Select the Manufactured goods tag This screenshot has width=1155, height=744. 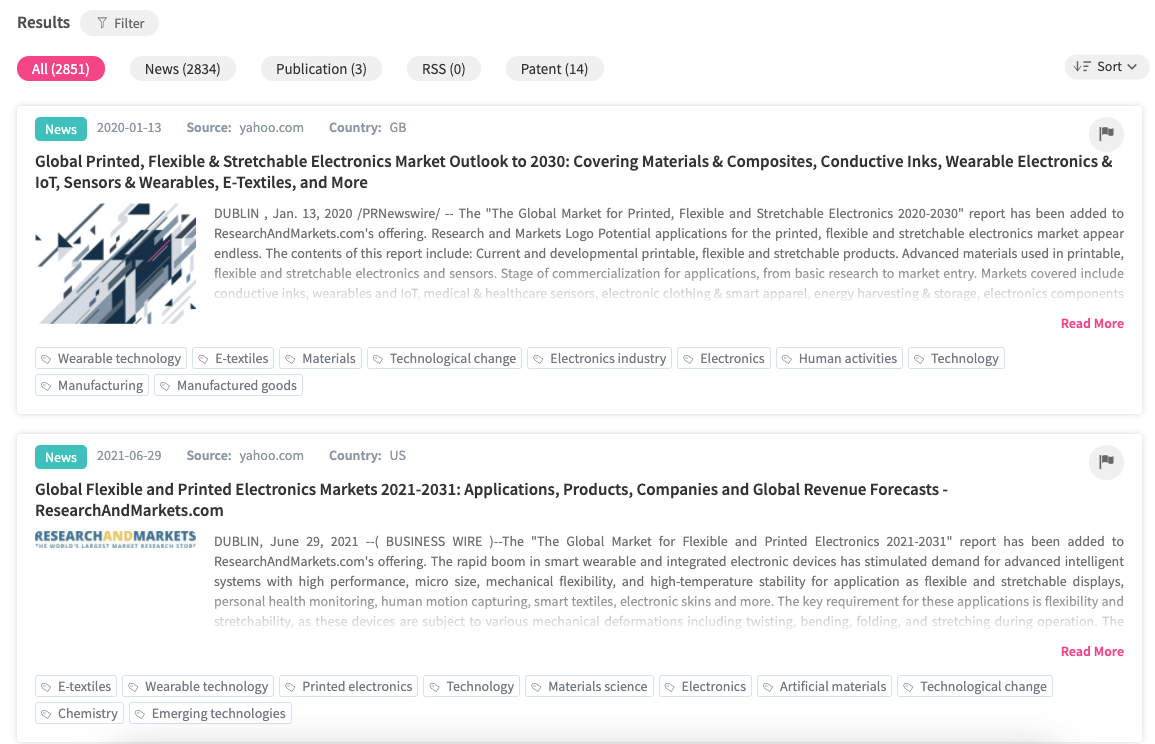click(228, 385)
